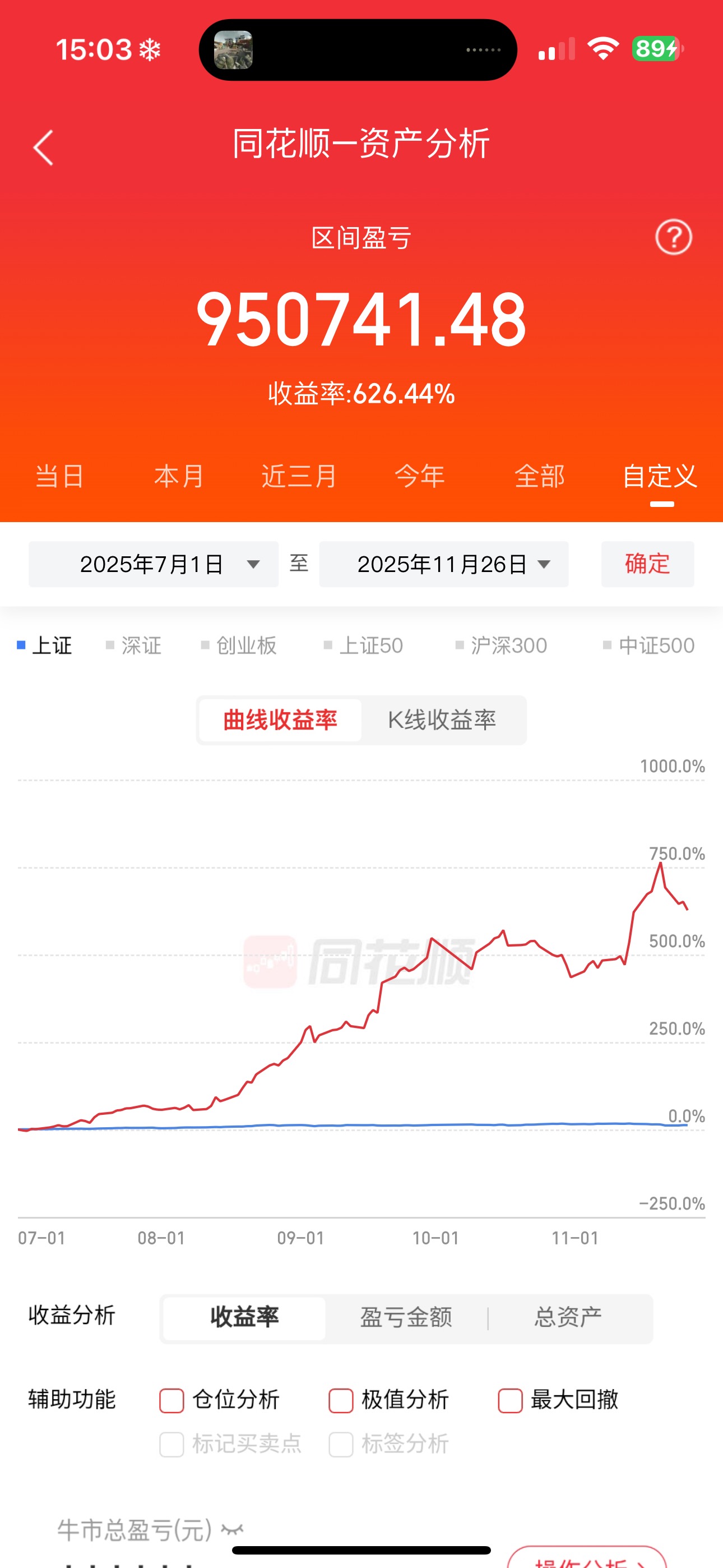Tap the 收益率:626.44% text
This screenshot has height=1568, width=723.
pyautogui.click(x=361, y=393)
